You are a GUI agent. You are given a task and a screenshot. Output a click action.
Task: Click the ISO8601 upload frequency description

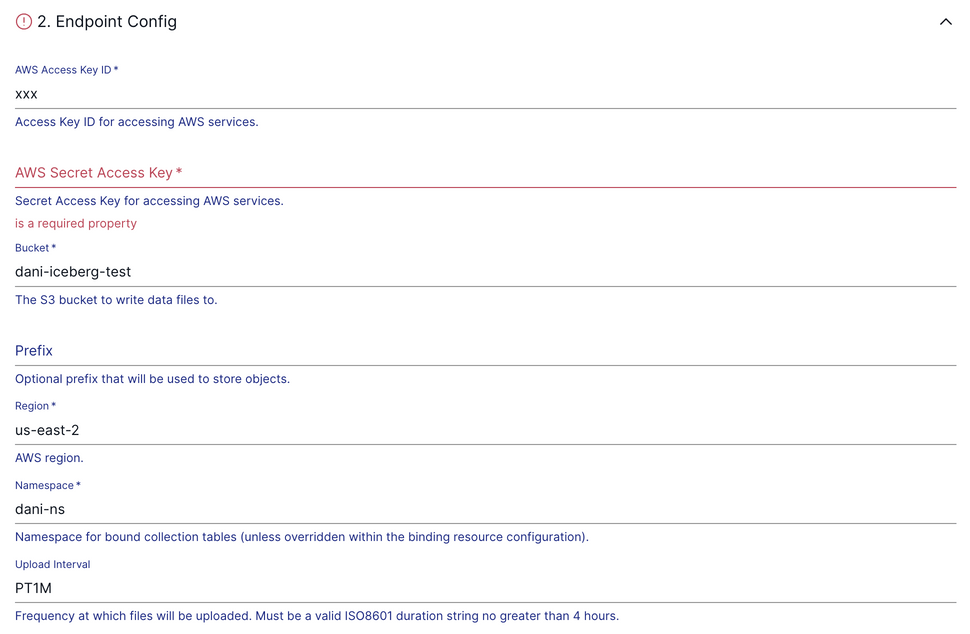coord(317,616)
